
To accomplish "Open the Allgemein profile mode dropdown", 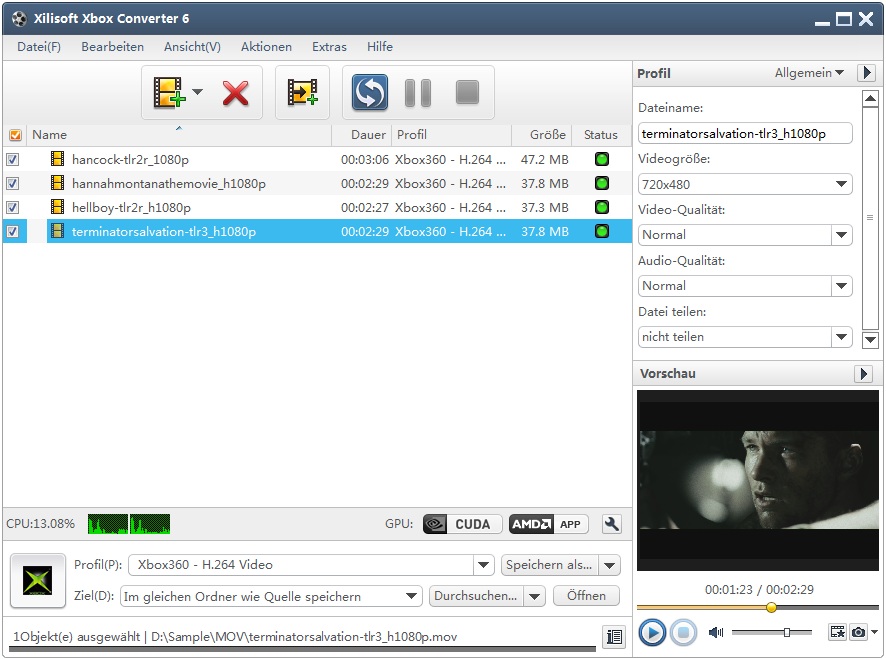I will pyautogui.click(x=809, y=73).
